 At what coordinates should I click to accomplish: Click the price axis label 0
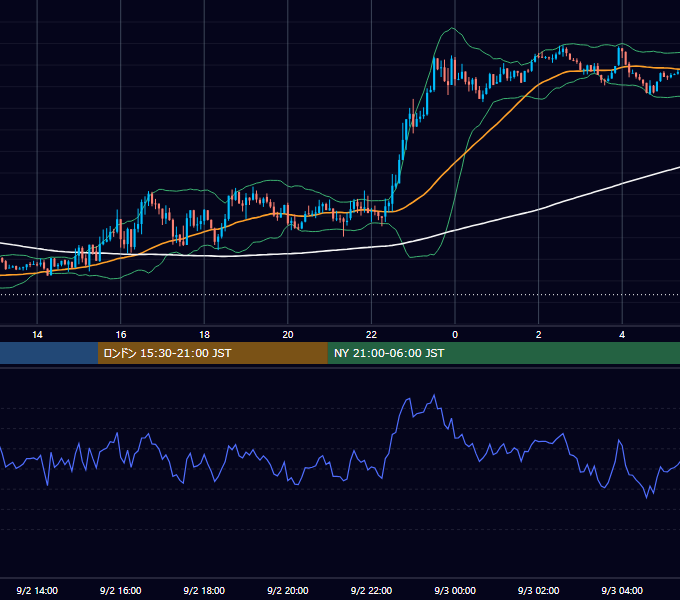coord(455,335)
